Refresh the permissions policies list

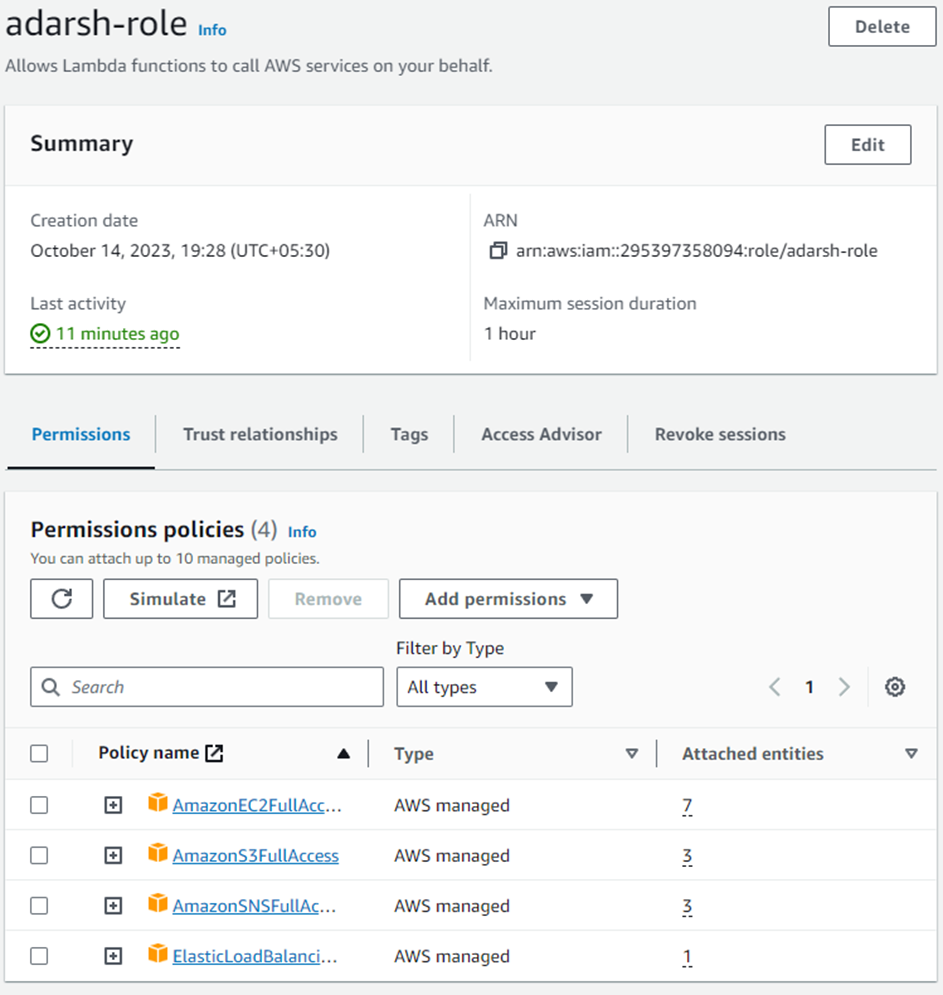point(61,598)
